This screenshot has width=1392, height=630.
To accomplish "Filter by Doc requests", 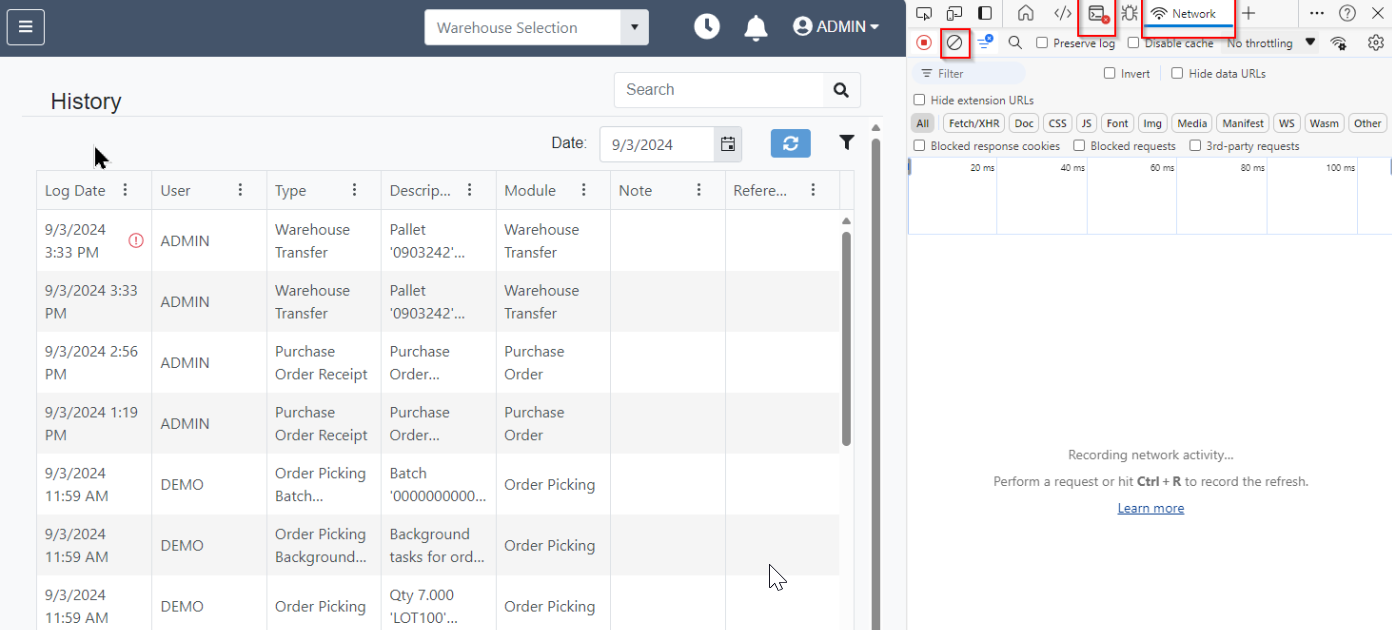I will click(x=1023, y=123).
